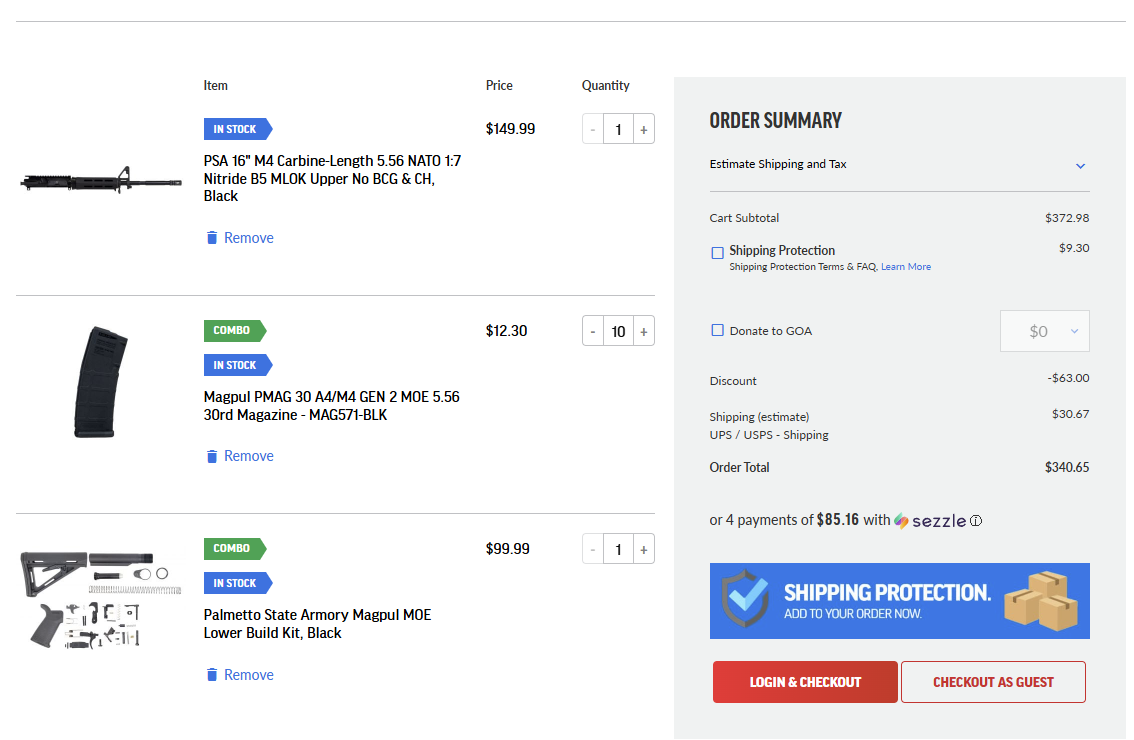This screenshot has width=1134, height=740.
Task: Click the Shipping Protection banner
Action: coord(900,601)
